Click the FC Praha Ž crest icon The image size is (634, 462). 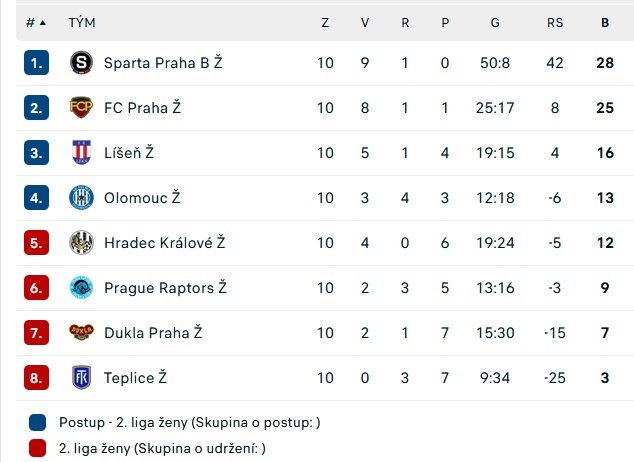tap(81, 108)
